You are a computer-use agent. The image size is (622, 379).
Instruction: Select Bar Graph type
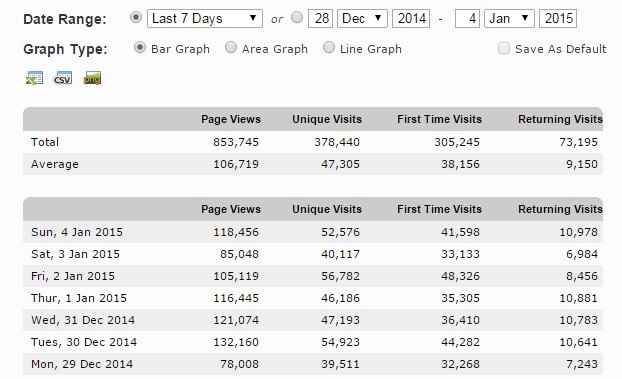140,48
